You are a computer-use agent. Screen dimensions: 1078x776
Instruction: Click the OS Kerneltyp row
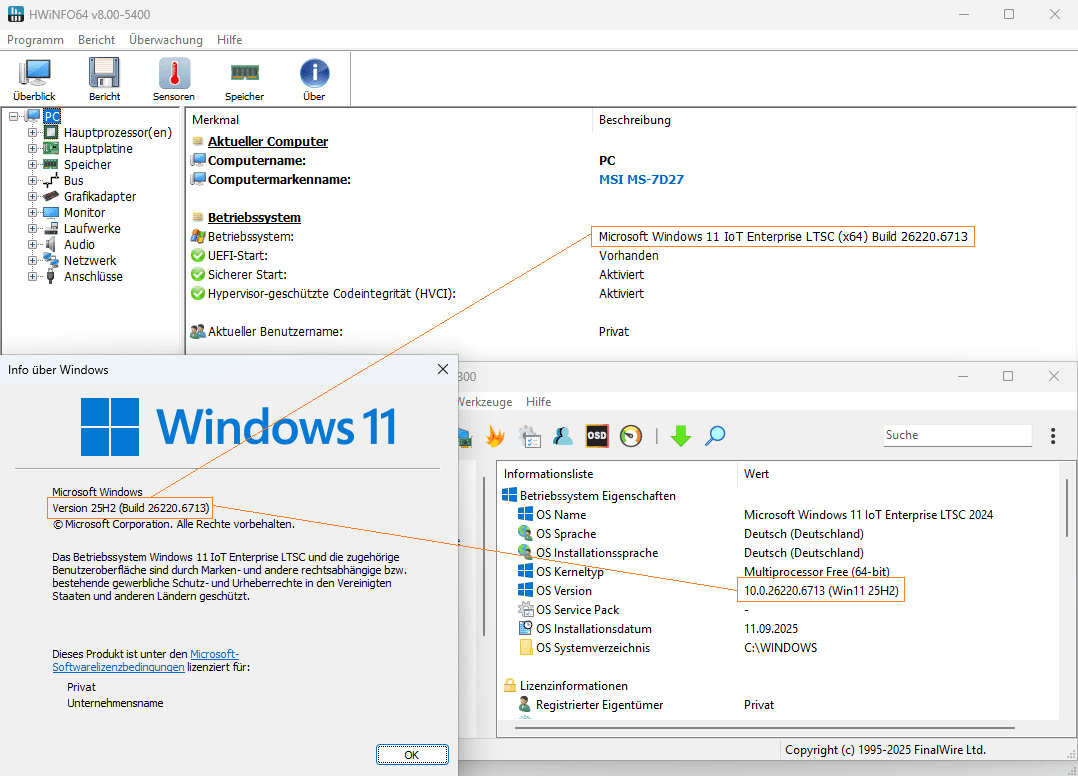point(779,571)
